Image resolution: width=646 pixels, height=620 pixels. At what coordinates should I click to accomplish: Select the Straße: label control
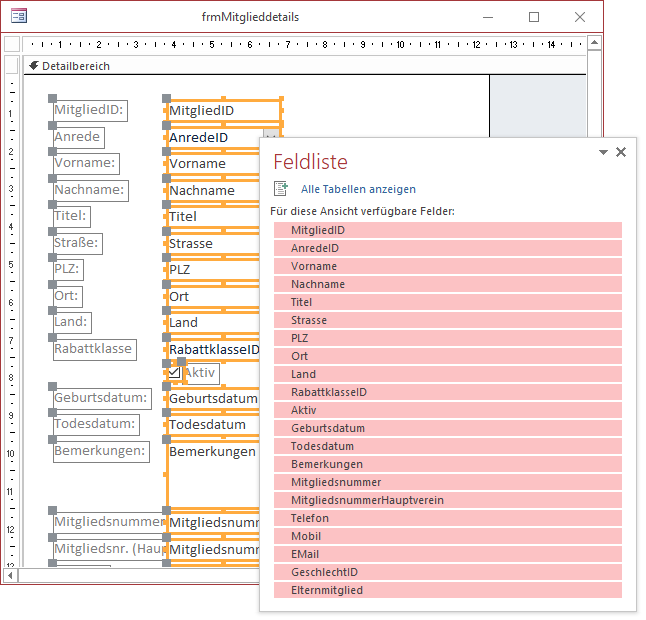(x=78, y=244)
